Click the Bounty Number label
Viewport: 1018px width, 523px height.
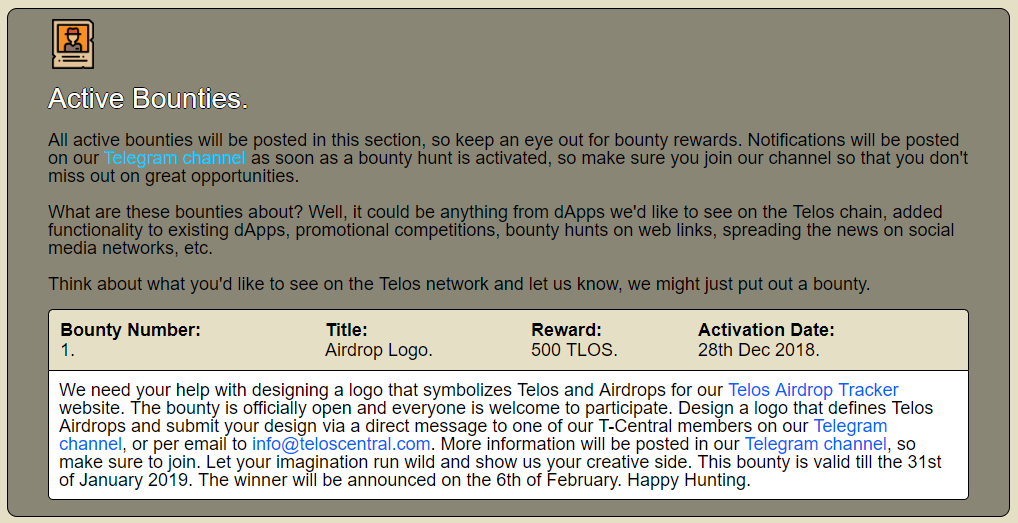(x=130, y=330)
